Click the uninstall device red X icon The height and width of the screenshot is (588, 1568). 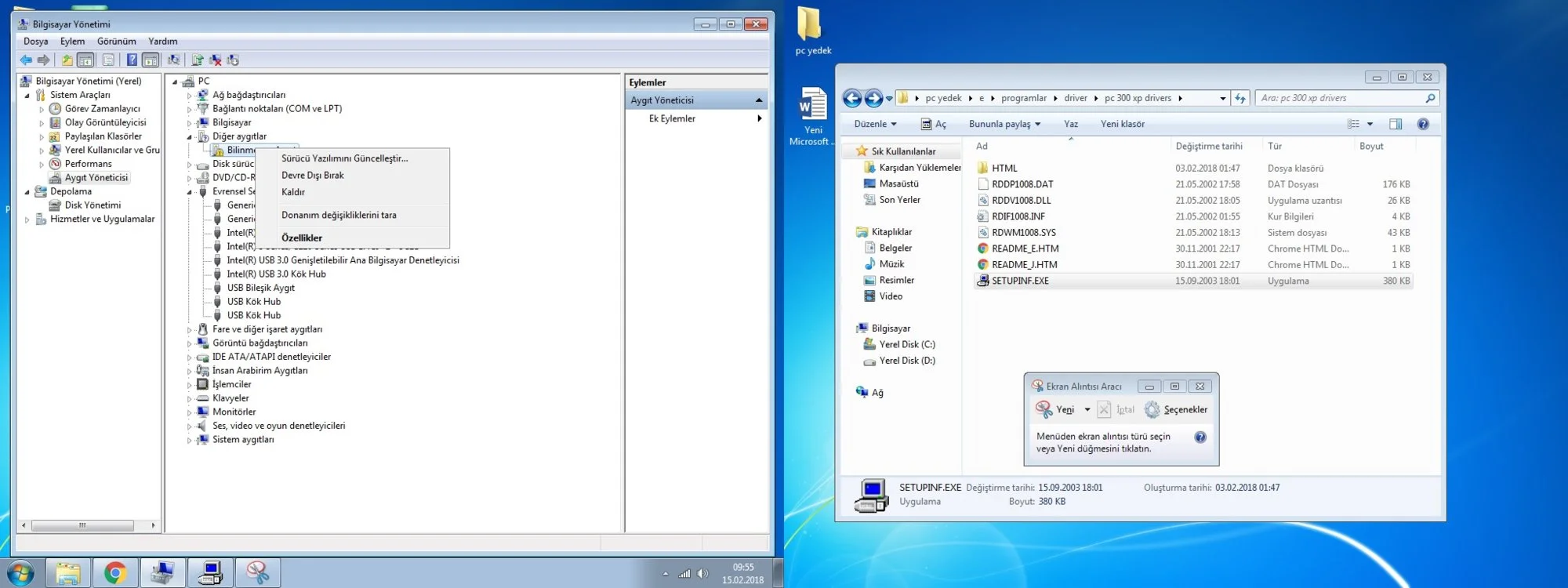215,60
